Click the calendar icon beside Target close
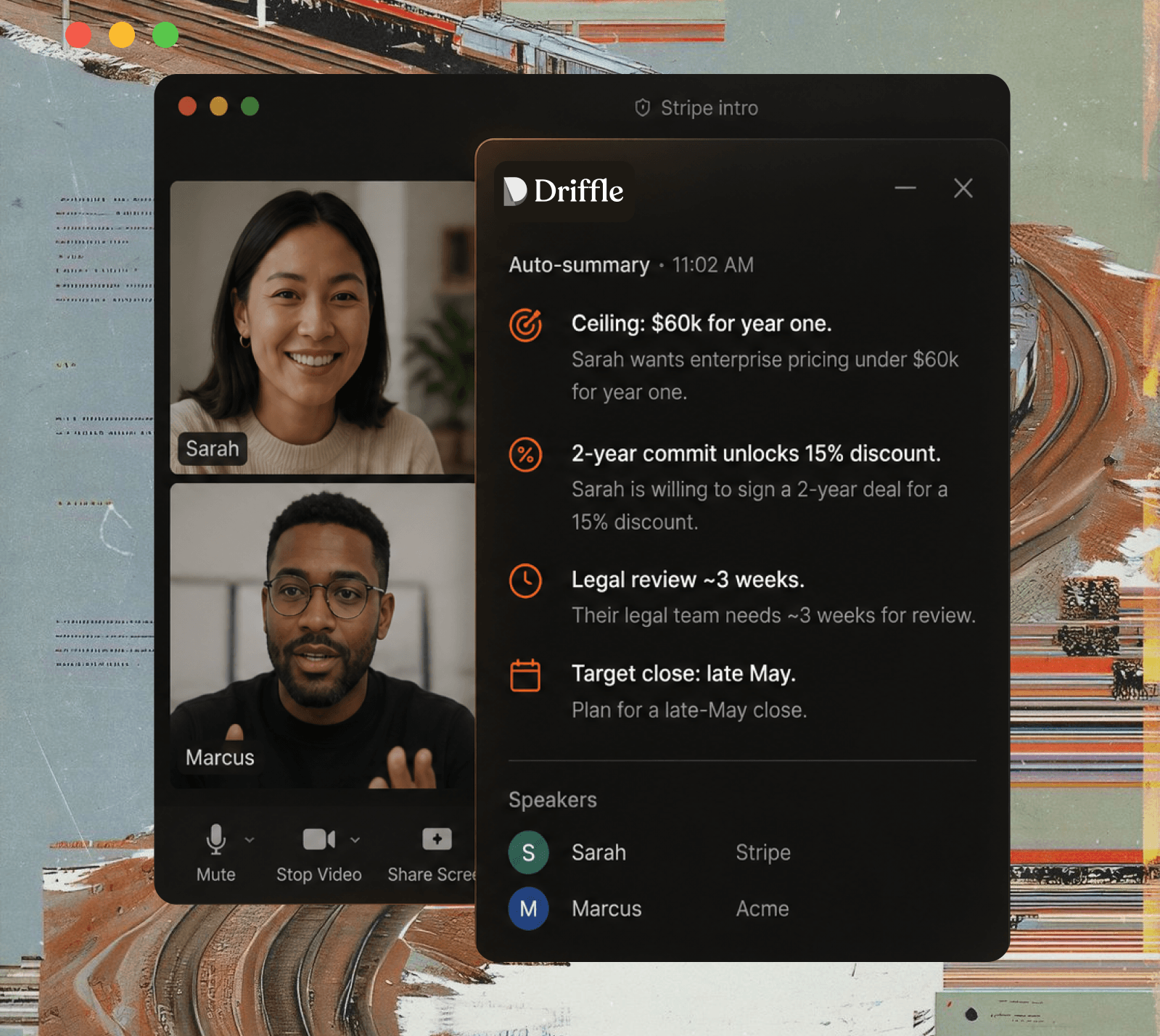1160x1036 pixels. [526, 675]
